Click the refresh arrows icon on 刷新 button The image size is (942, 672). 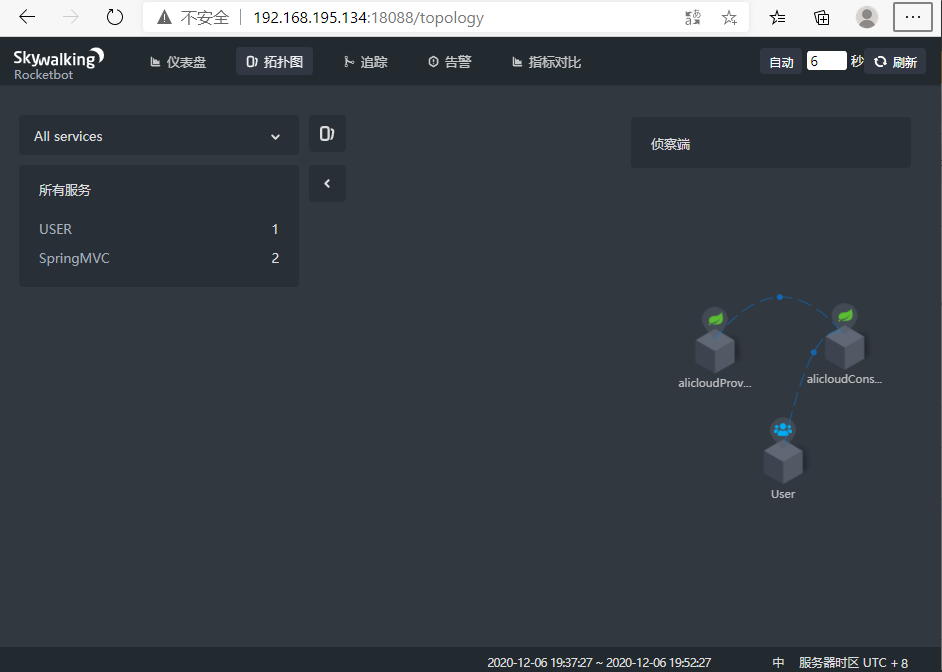tap(879, 61)
